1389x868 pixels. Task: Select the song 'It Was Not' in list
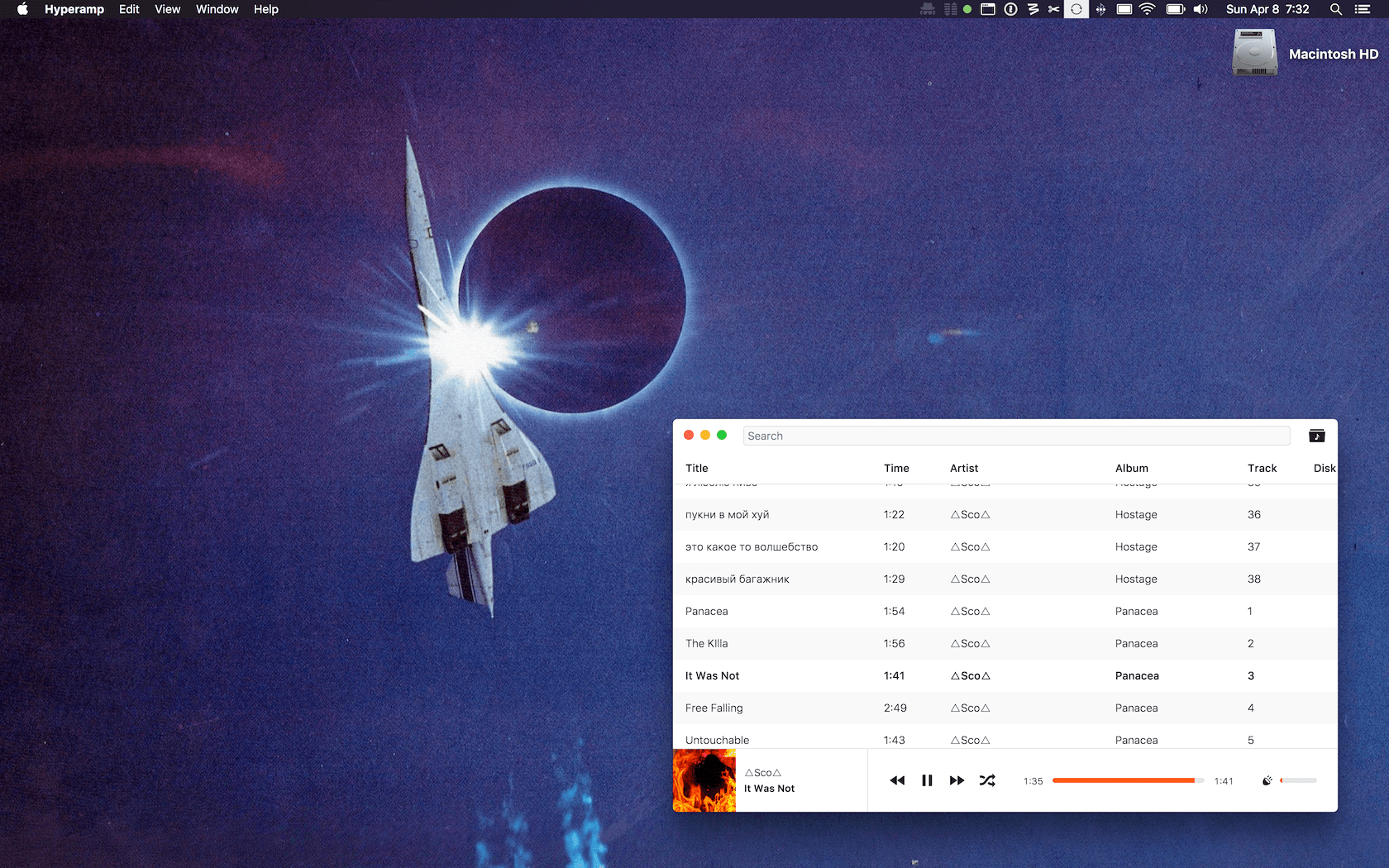1005,675
